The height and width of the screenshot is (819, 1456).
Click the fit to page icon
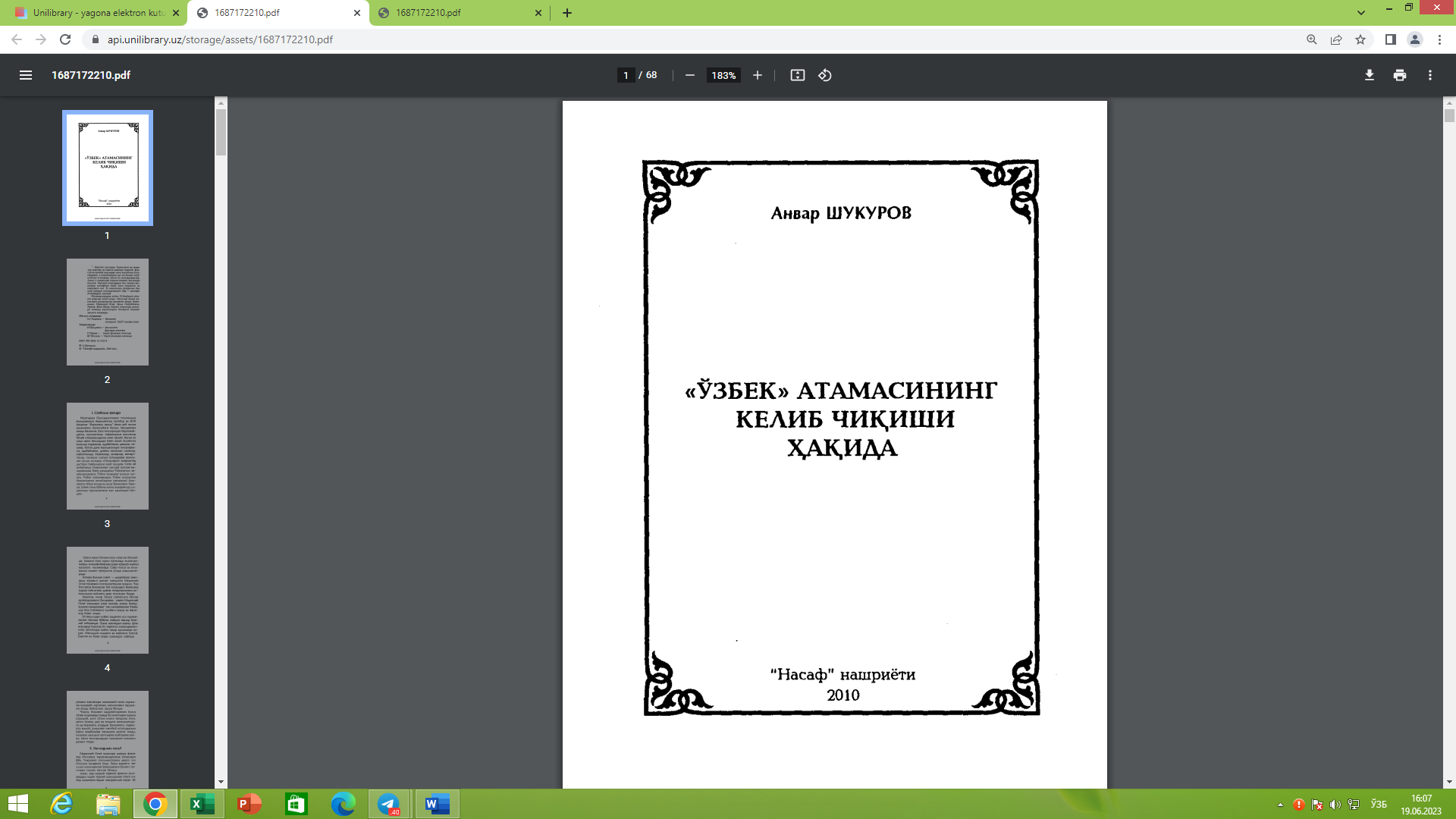[x=797, y=75]
